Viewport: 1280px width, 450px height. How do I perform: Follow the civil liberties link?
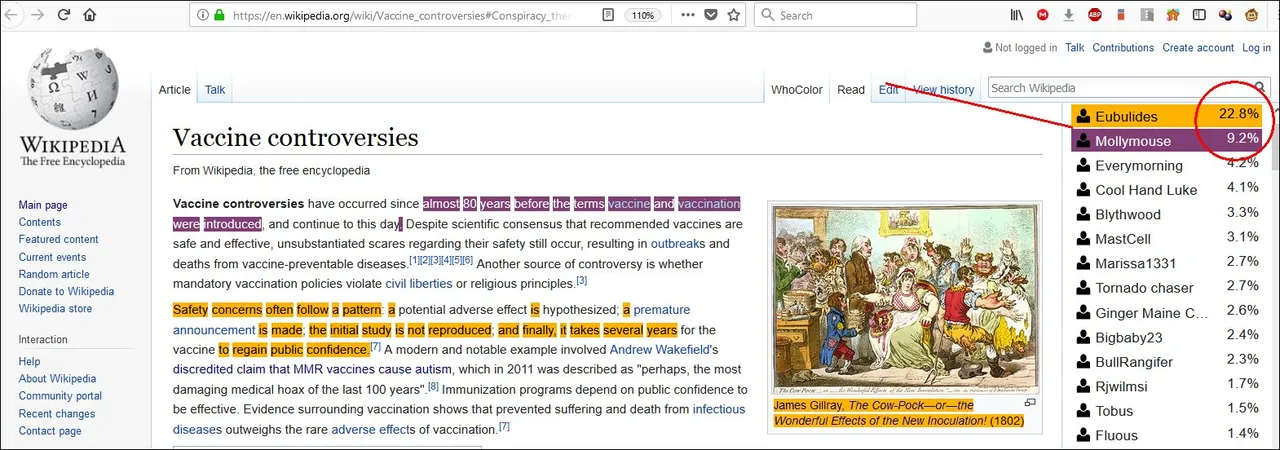coord(418,283)
